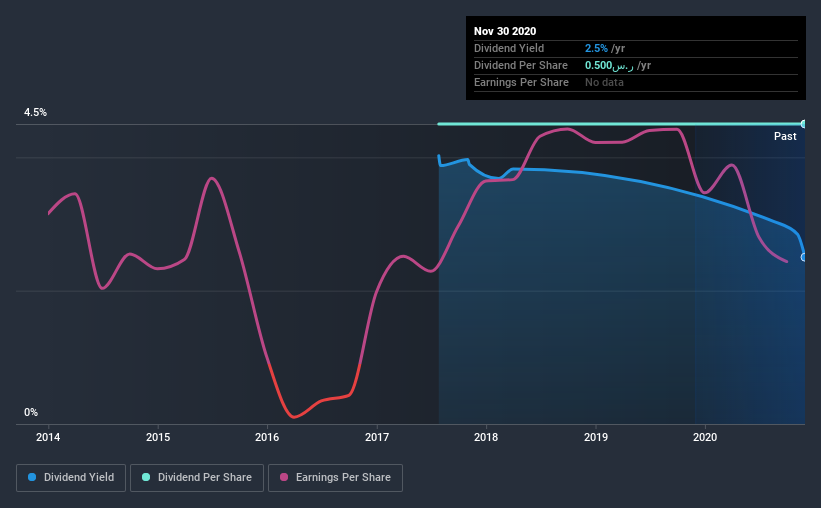Click the No data Earnings value
Viewport: 821px width, 508px height.
[604, 82]
